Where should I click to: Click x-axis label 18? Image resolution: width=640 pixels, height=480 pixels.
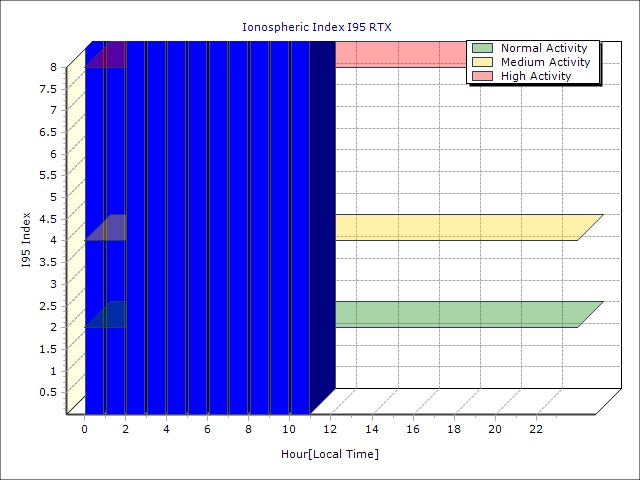[x=454, y=429]
